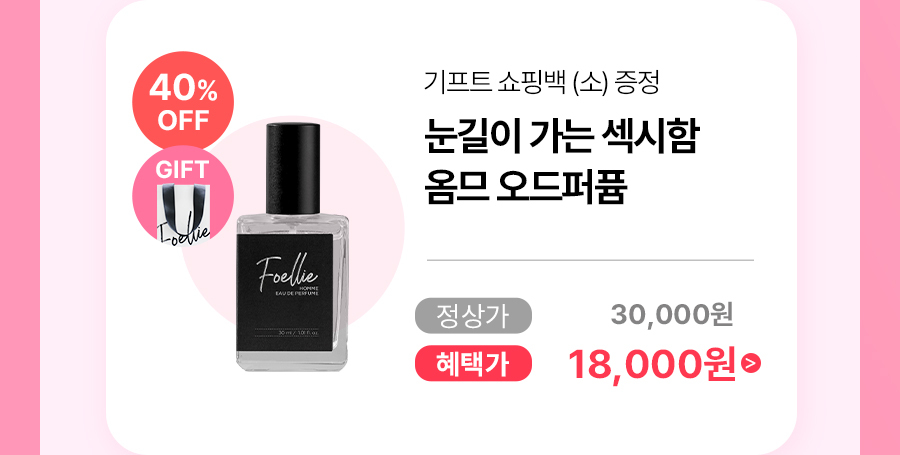
Task: Click the red arrow icon beside 18,000원
Action: (x=751, y=364)
